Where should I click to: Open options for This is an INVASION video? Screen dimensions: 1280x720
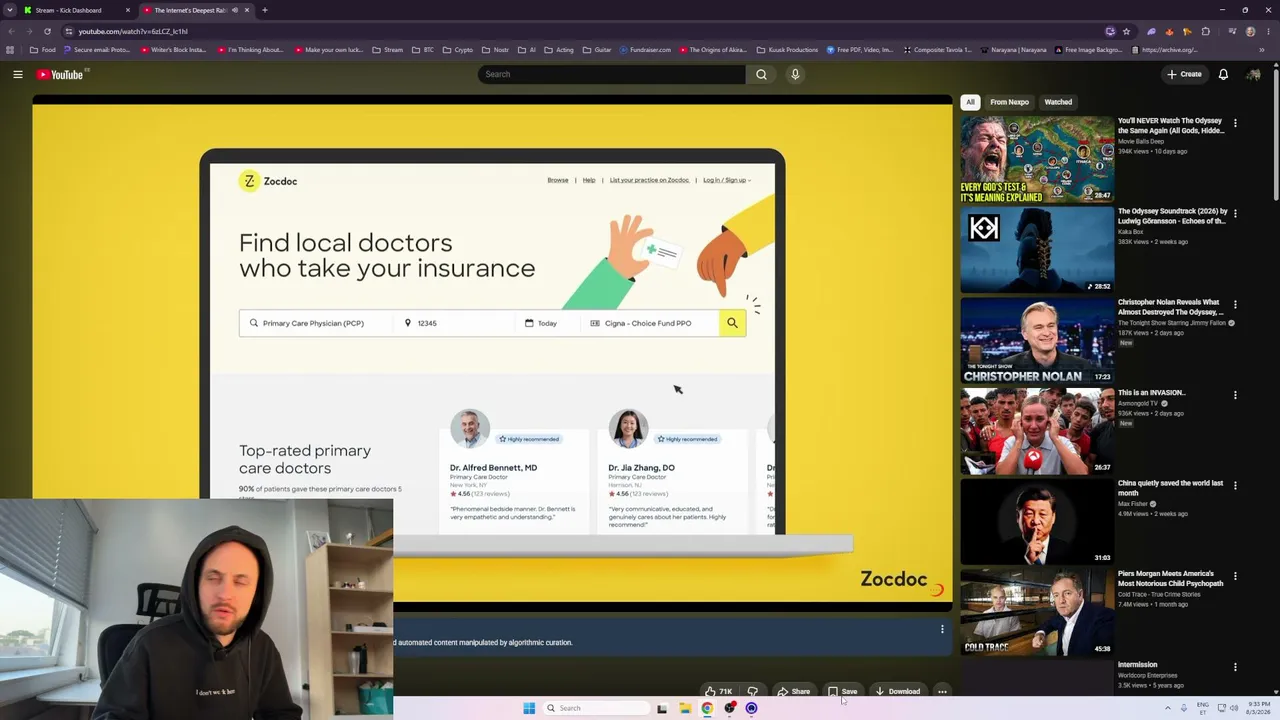[1235, 395]
